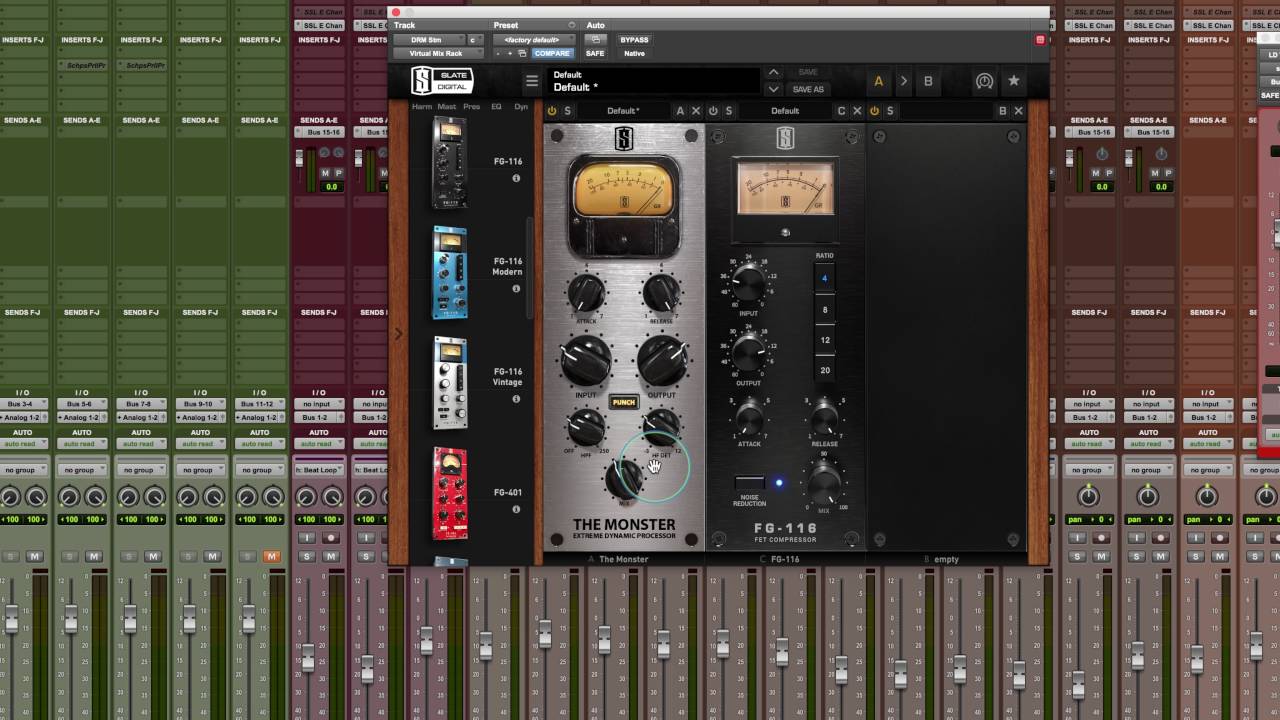Screen dimensions: 1280x720
Task: Open the Mast category tab
Action: [446, 107]
